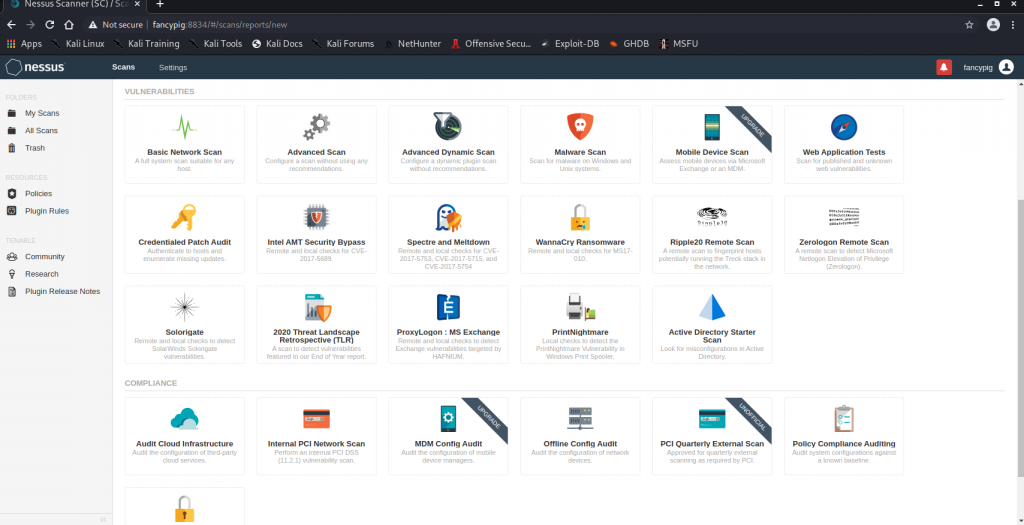The width and height of the screenshot is (1024, 525).
Task: Select the Internal PCI Network Scan card icon
Action: tap(316, 419)
